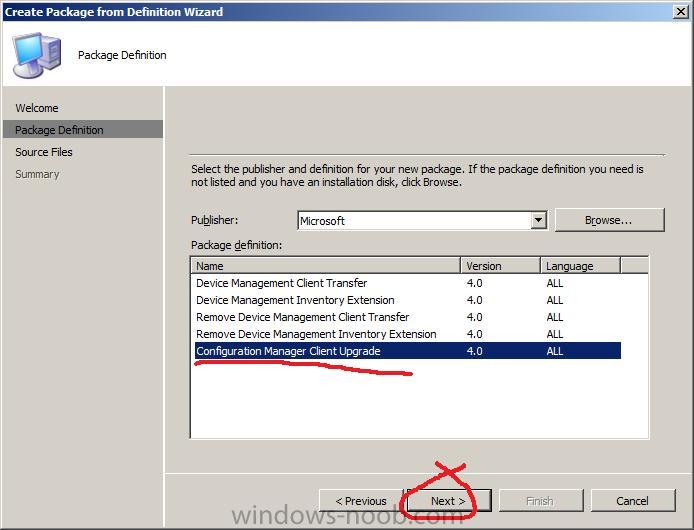Image resolution: width=694 pixels, height=530 pixels.
Task: Select Configuration Manager Client Upgrade row
Action: point(407,351)
